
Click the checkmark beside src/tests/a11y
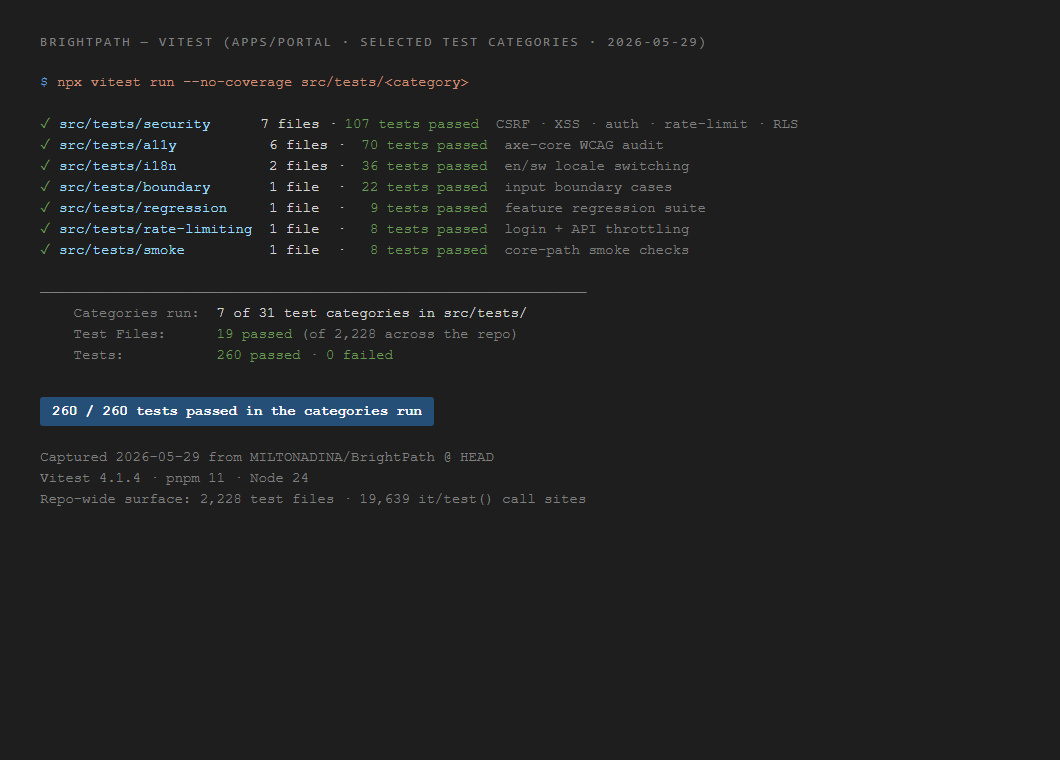point(45,145)
